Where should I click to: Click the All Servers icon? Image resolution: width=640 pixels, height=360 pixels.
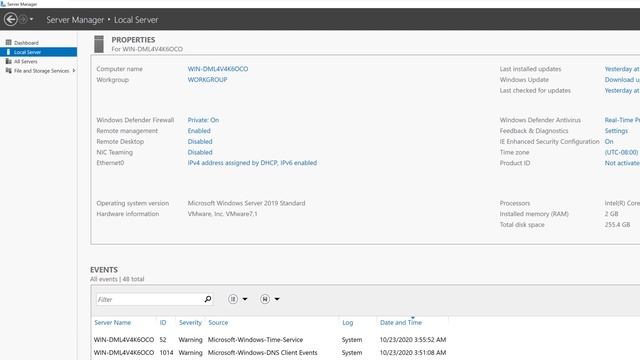(9, 61)
